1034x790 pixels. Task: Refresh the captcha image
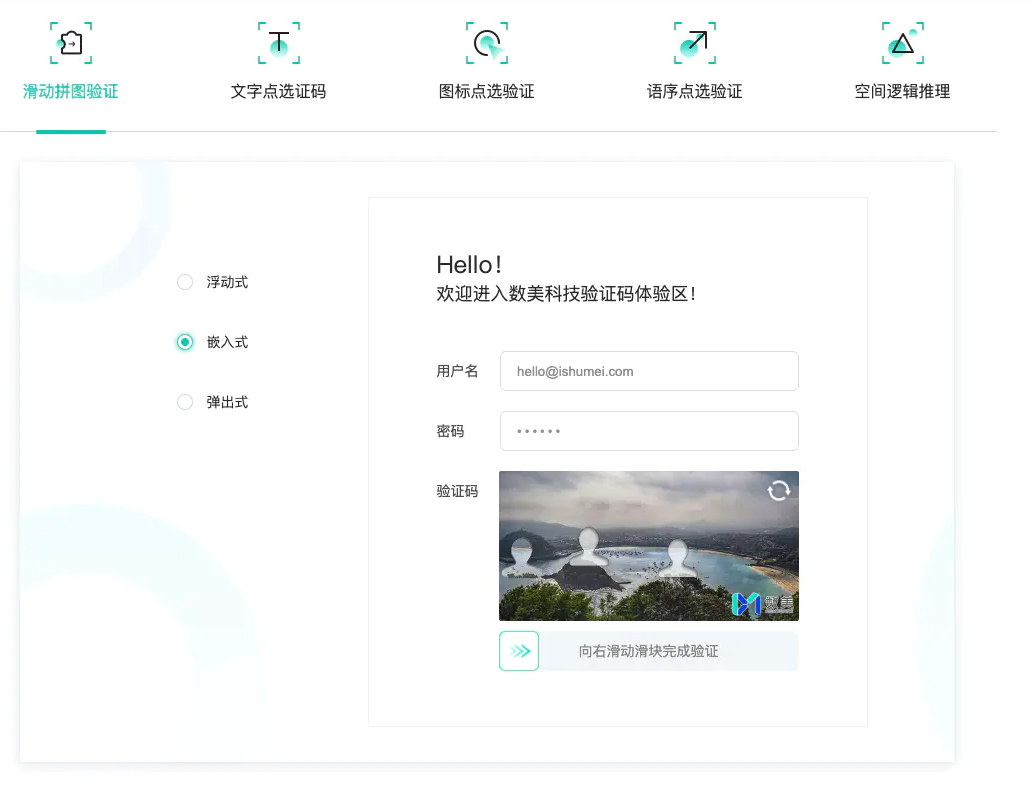pos(779,491)
